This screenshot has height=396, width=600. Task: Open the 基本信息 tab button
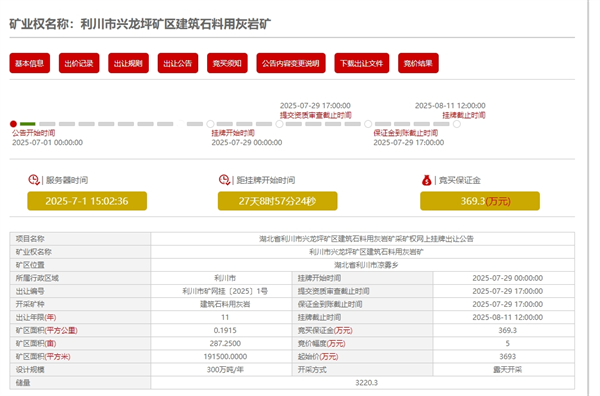tap(29, 63)
